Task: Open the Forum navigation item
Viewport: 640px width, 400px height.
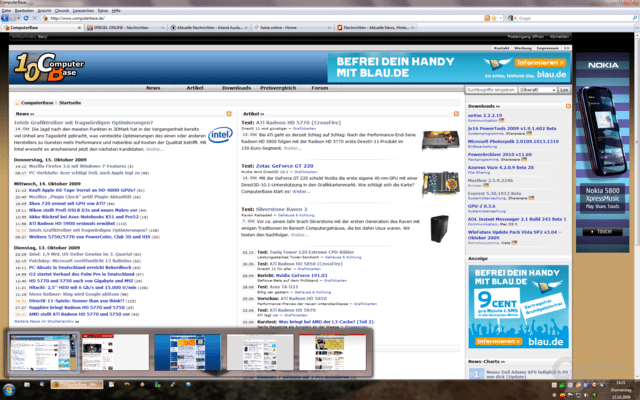Action: pos(320,88)
